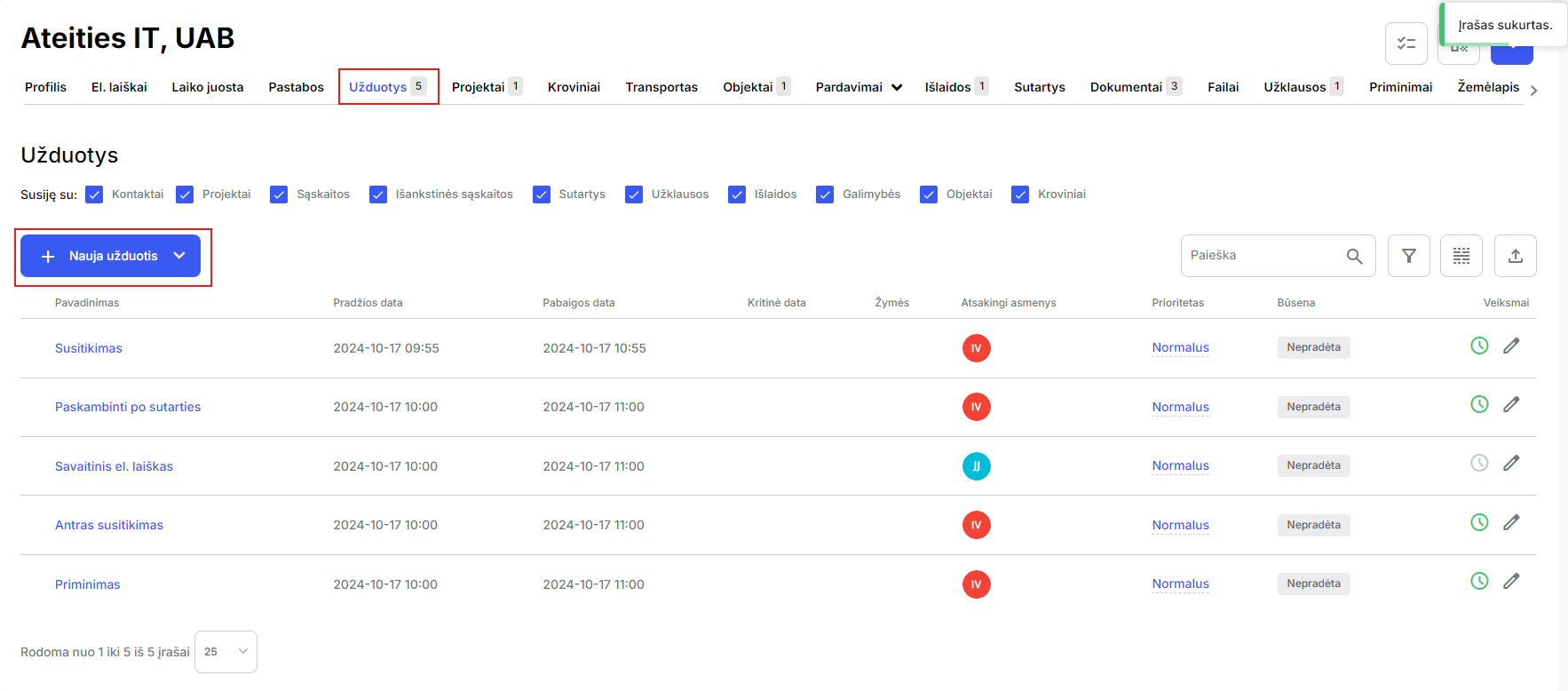Disable the Išlaidos filter checkbox
This screenshot has width=1568, height=691.
point(737,195)
